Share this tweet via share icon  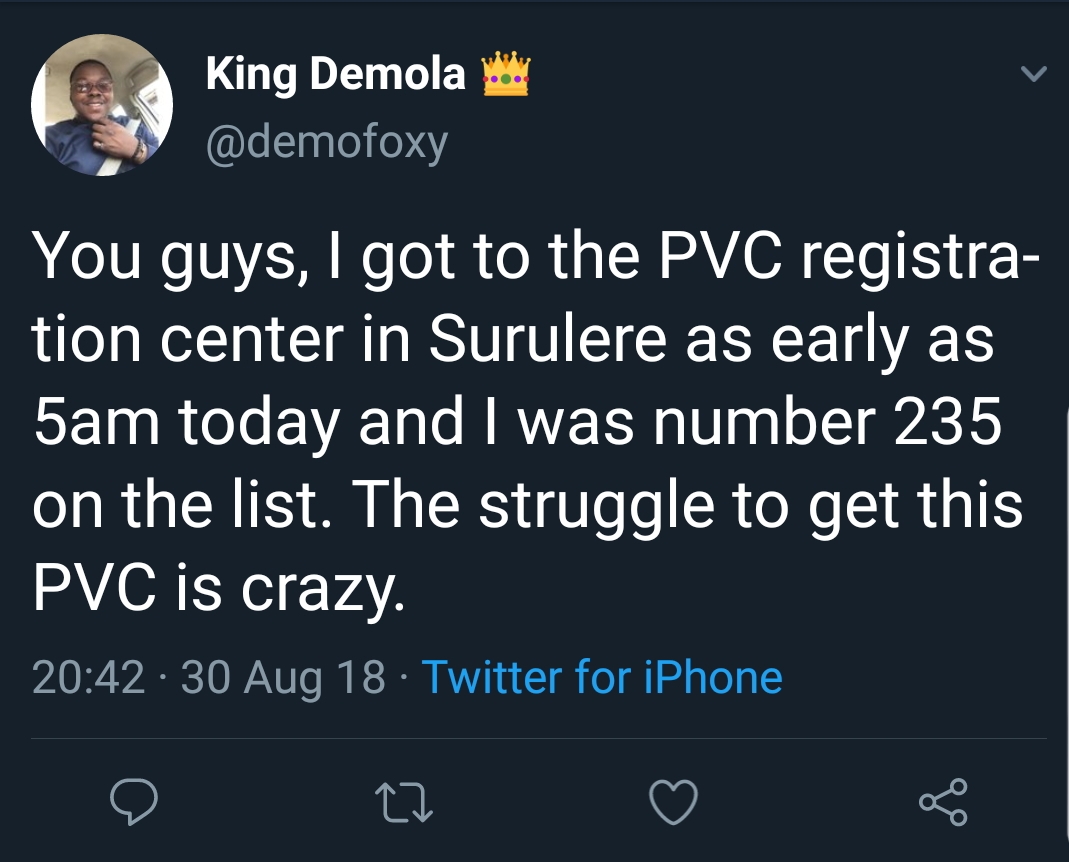point(943,802)
